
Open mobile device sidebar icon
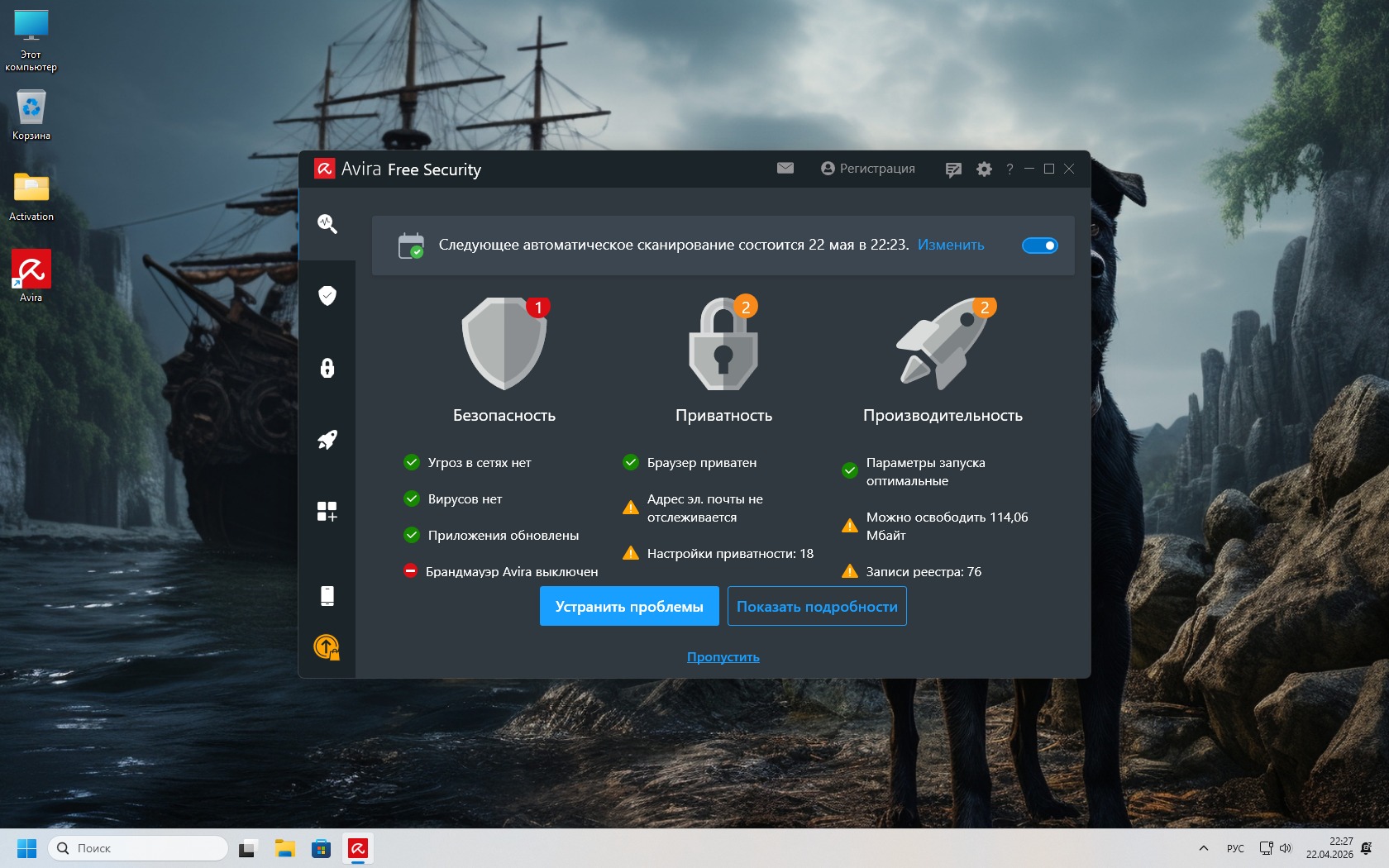[327, 596]
